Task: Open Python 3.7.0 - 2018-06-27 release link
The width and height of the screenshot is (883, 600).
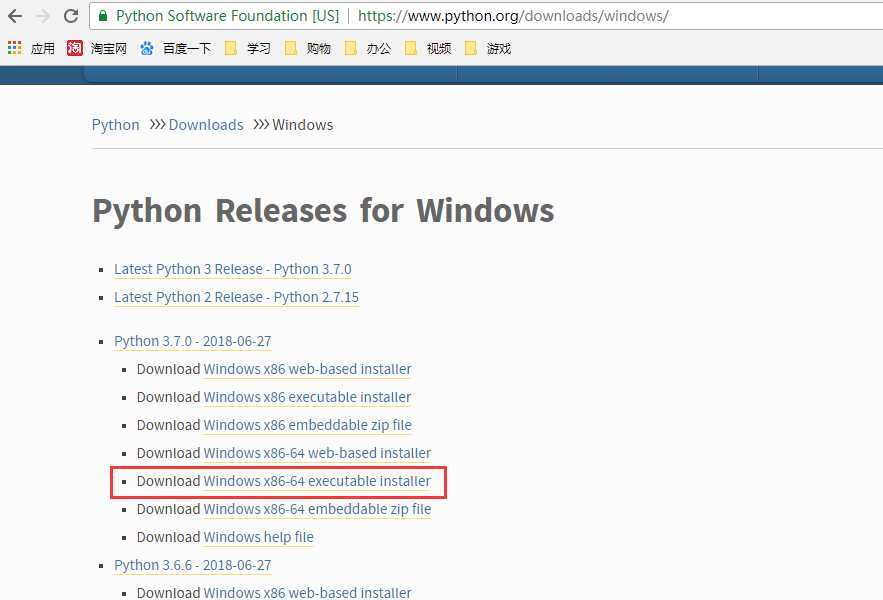Action: tap(193, 341)
